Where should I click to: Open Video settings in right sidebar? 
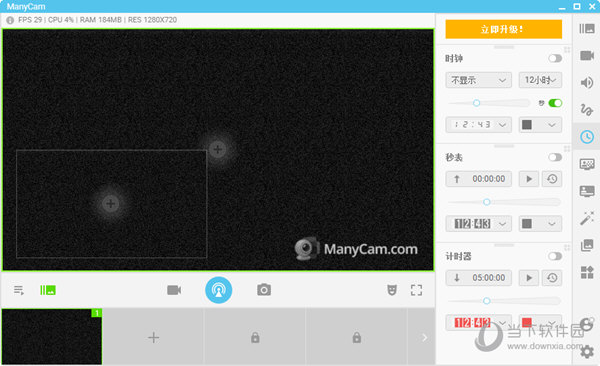click(587, 56)
